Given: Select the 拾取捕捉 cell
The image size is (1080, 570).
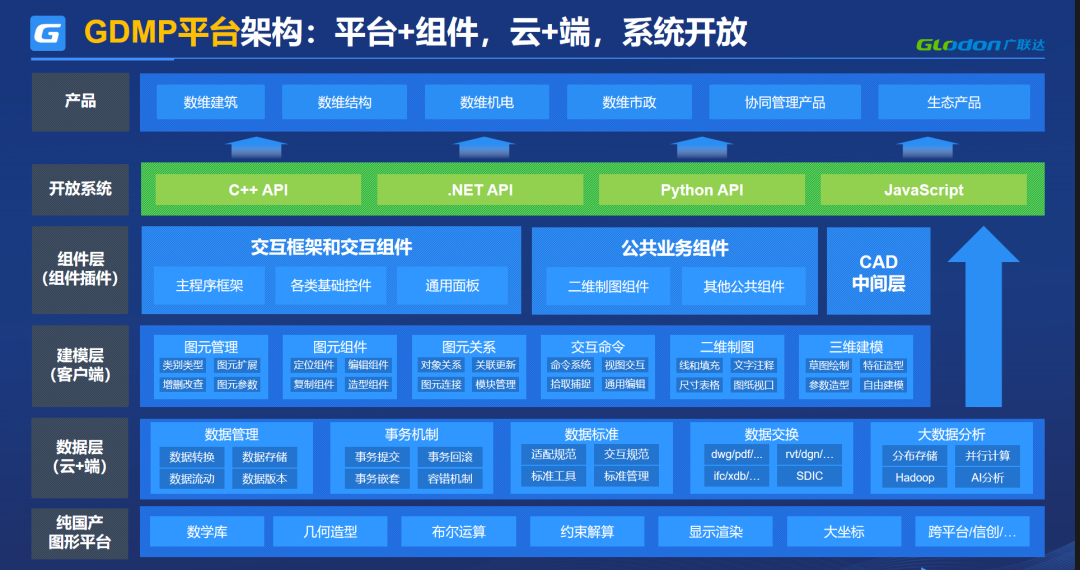Looking at the screenshot, I should click(570, 384).
